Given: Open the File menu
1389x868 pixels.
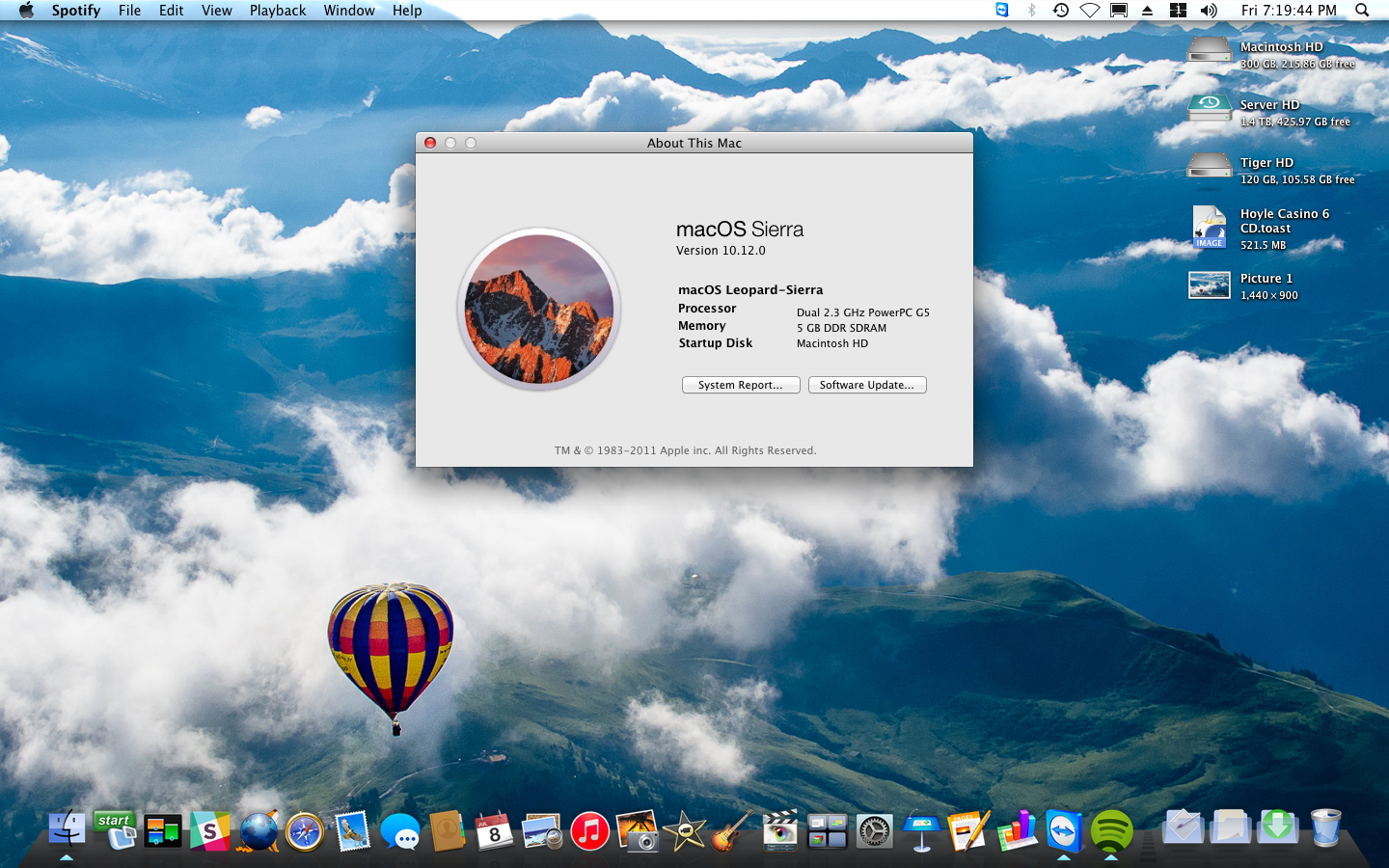Looking at the screenshot, I should point(129,10).
